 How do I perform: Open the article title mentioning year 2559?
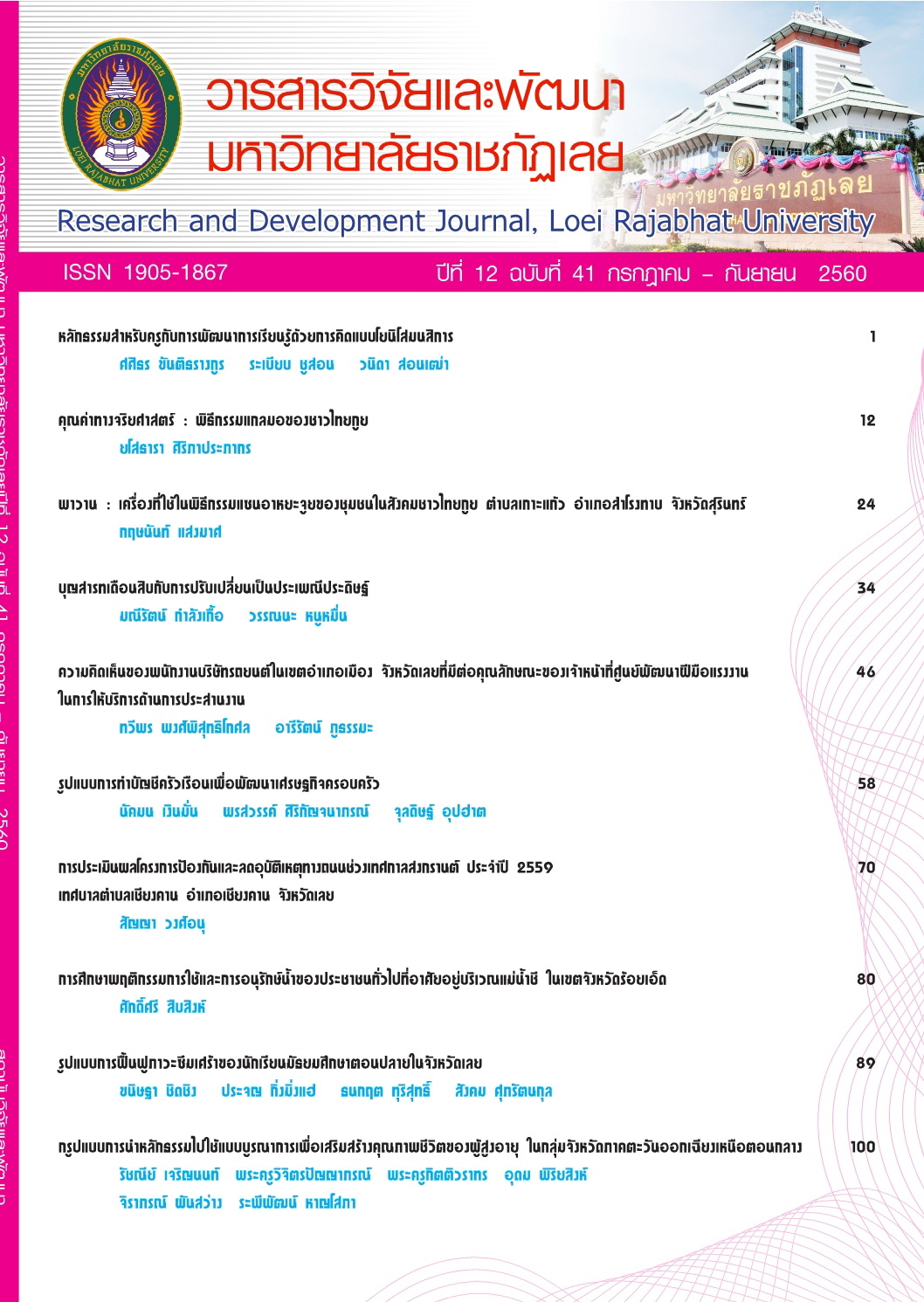pos(305,867)
